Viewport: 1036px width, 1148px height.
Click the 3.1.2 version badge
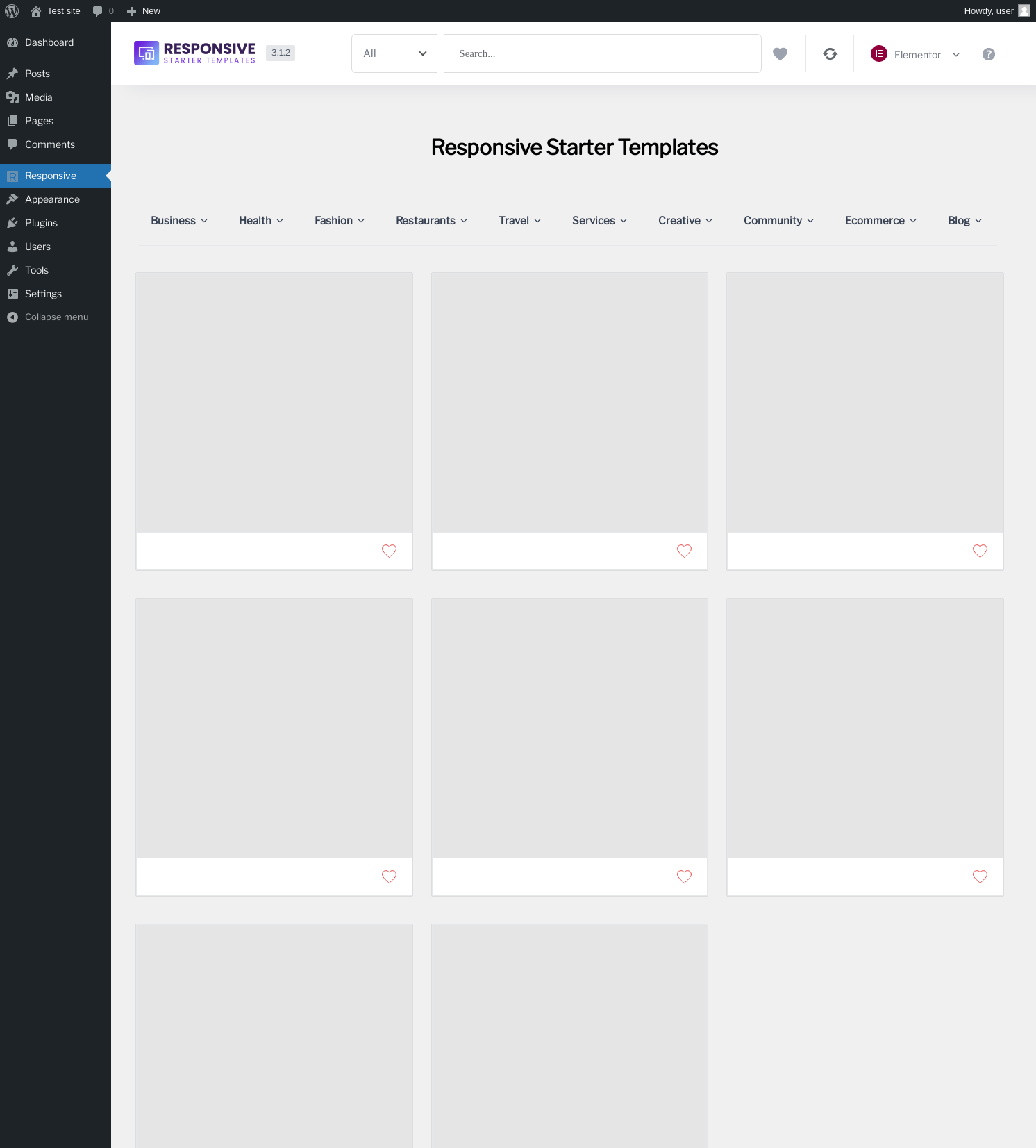coord(281,53)
